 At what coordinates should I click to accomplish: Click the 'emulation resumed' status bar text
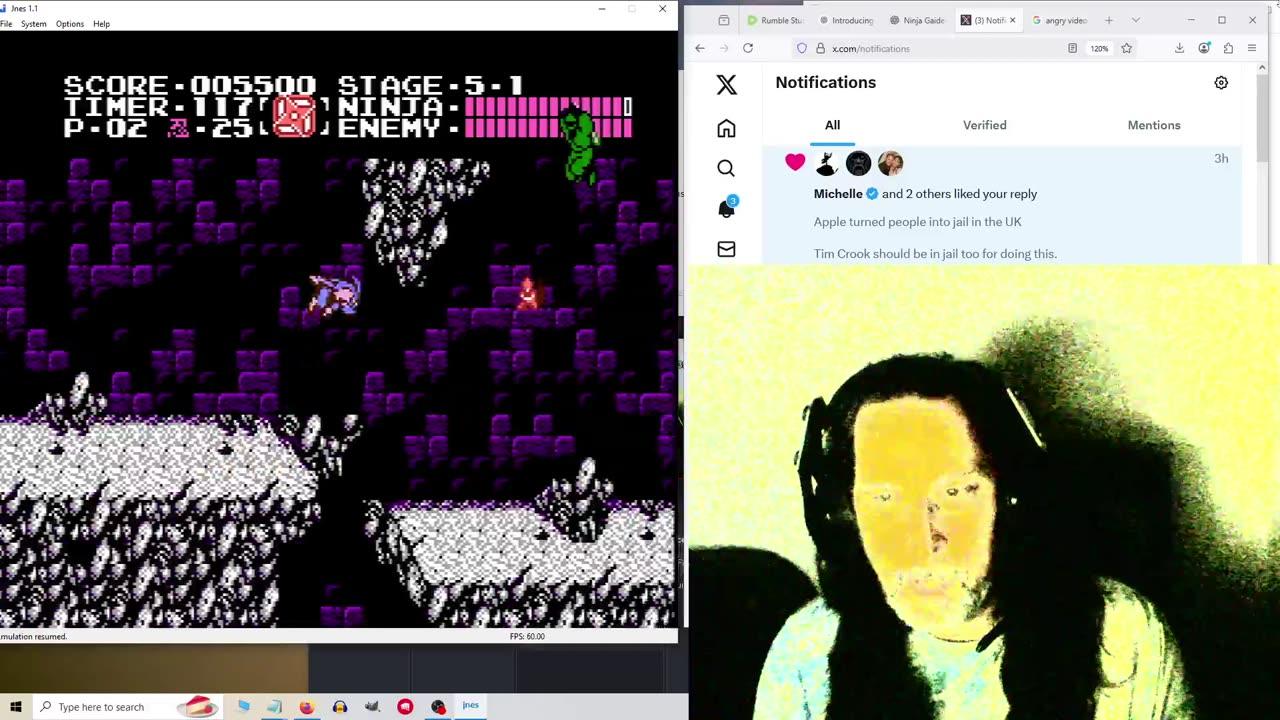click(33, 636)
